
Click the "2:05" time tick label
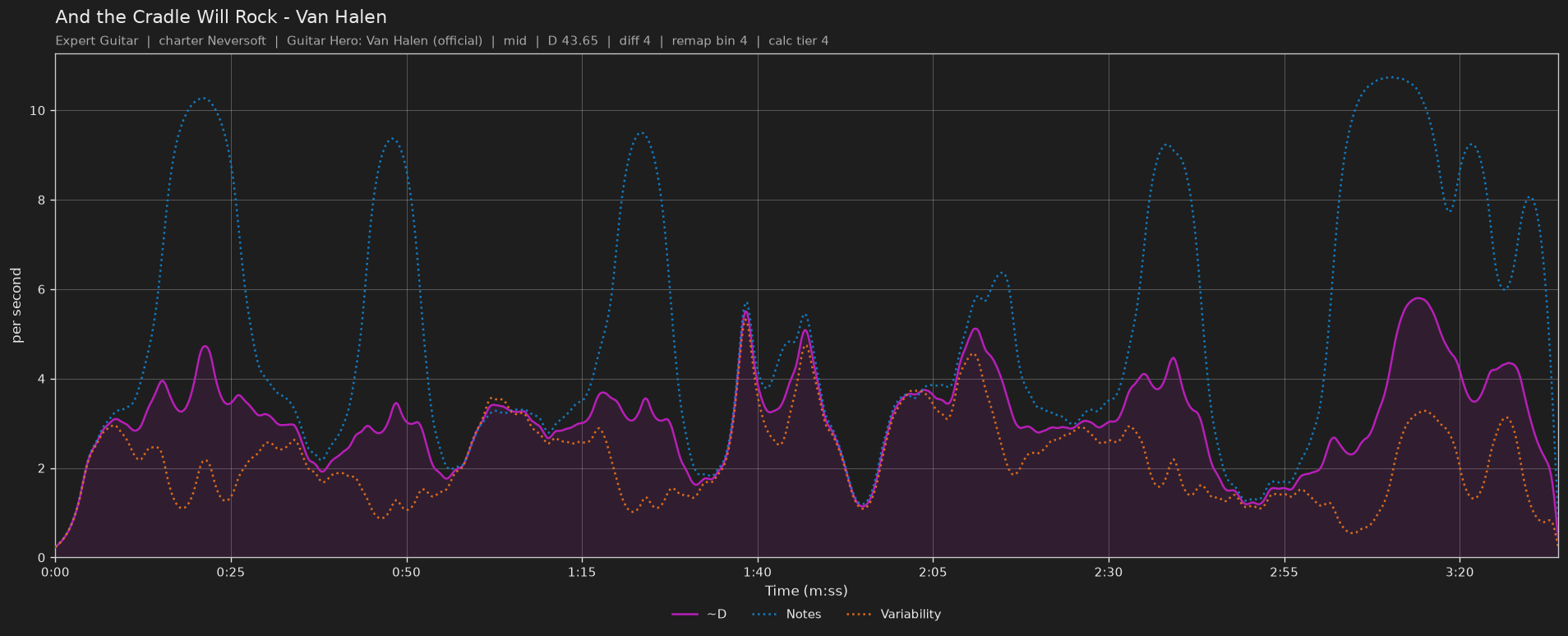coord(933,573)
